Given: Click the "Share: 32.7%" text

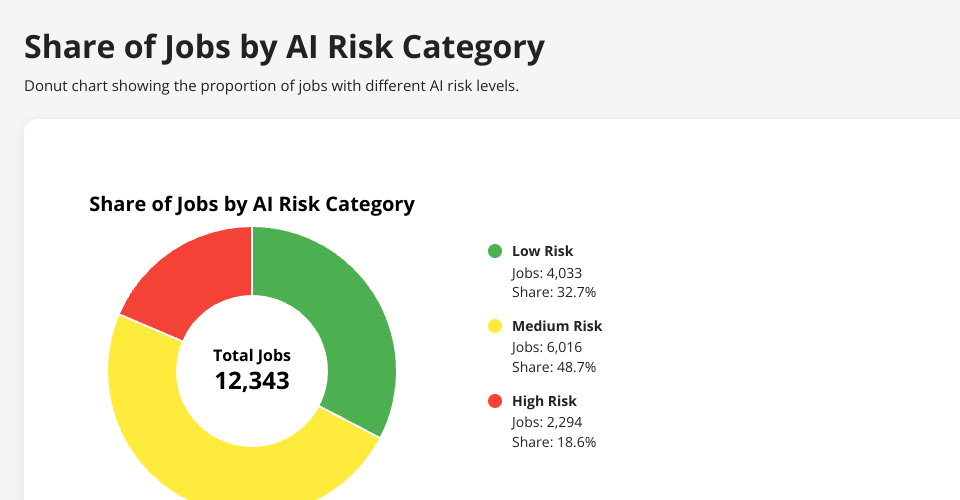Looking at the screenshot, I should pos(554,292).
